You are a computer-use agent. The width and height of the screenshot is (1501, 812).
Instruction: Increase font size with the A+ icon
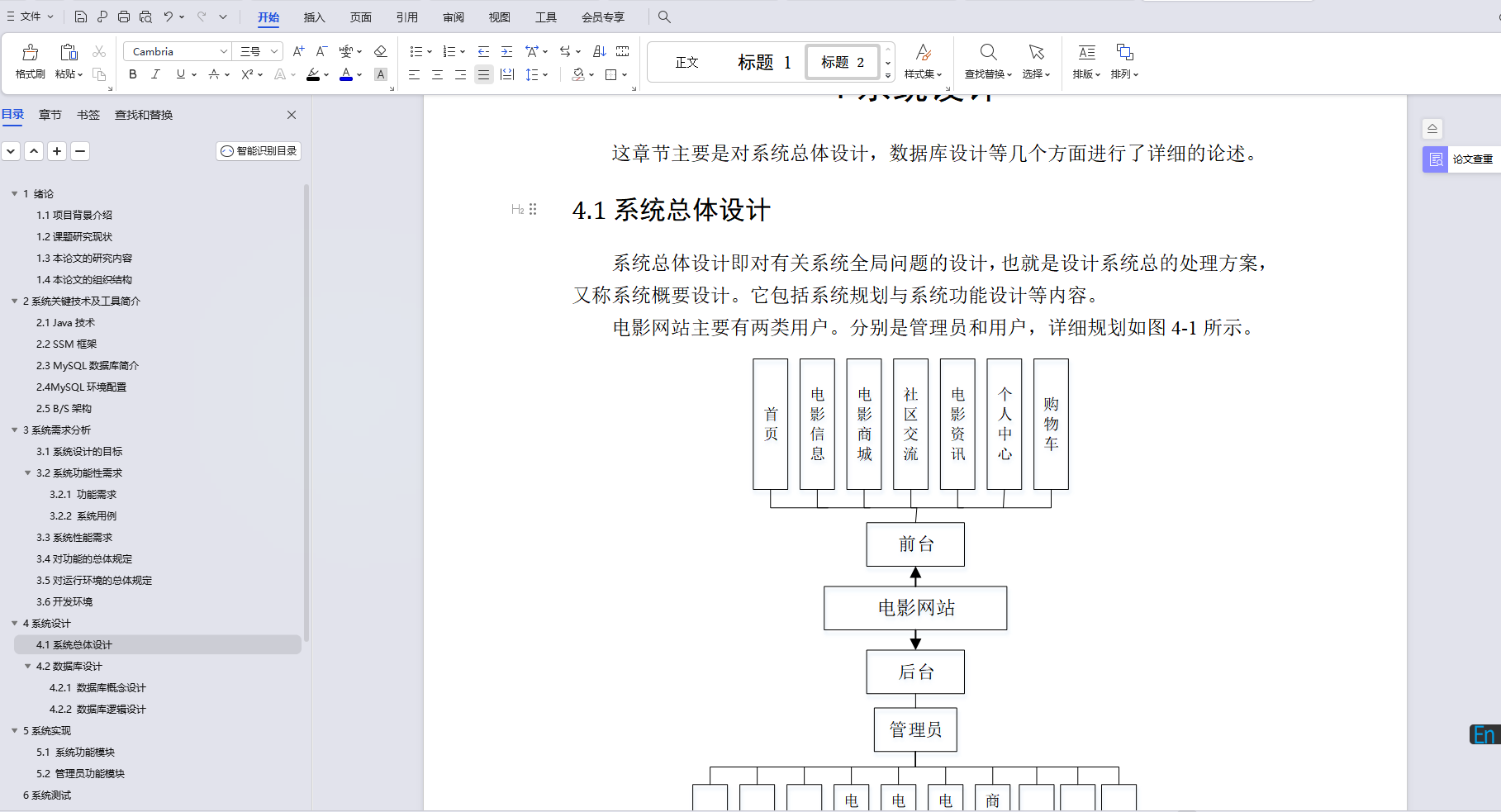pos(299,51)
